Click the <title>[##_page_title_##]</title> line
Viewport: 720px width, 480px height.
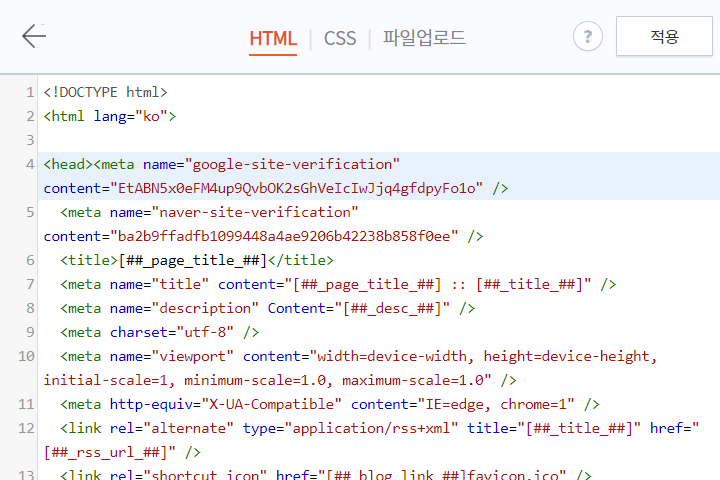197,260
